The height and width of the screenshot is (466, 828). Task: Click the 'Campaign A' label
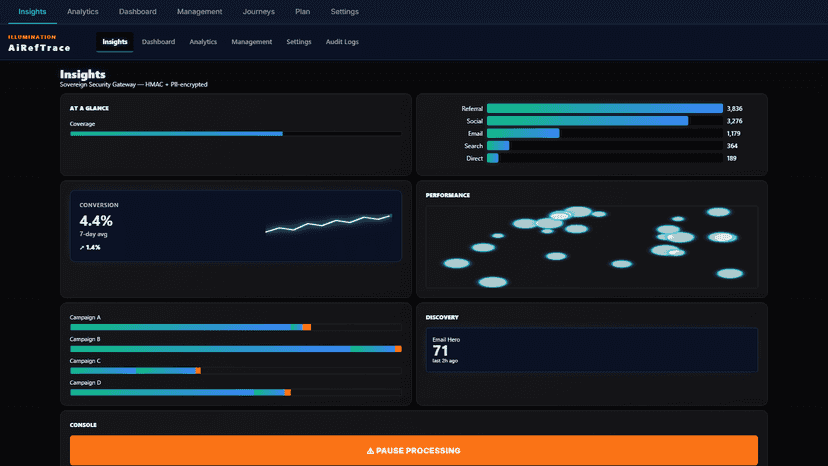pos(85,318)
